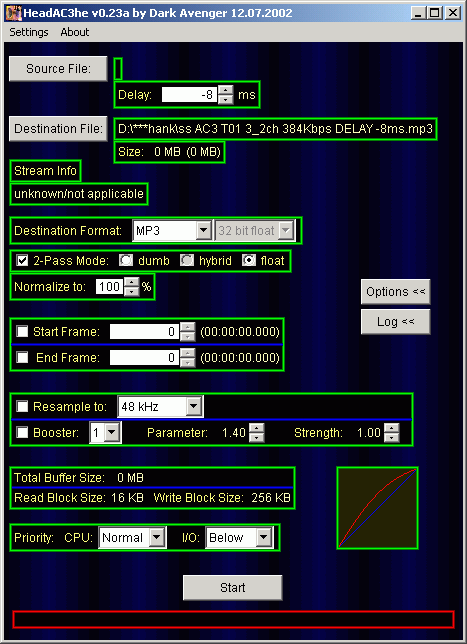Viewport: 467px width, 644px height.
Task: Enable the Resample to checkbox
Action: pos(22,407)
